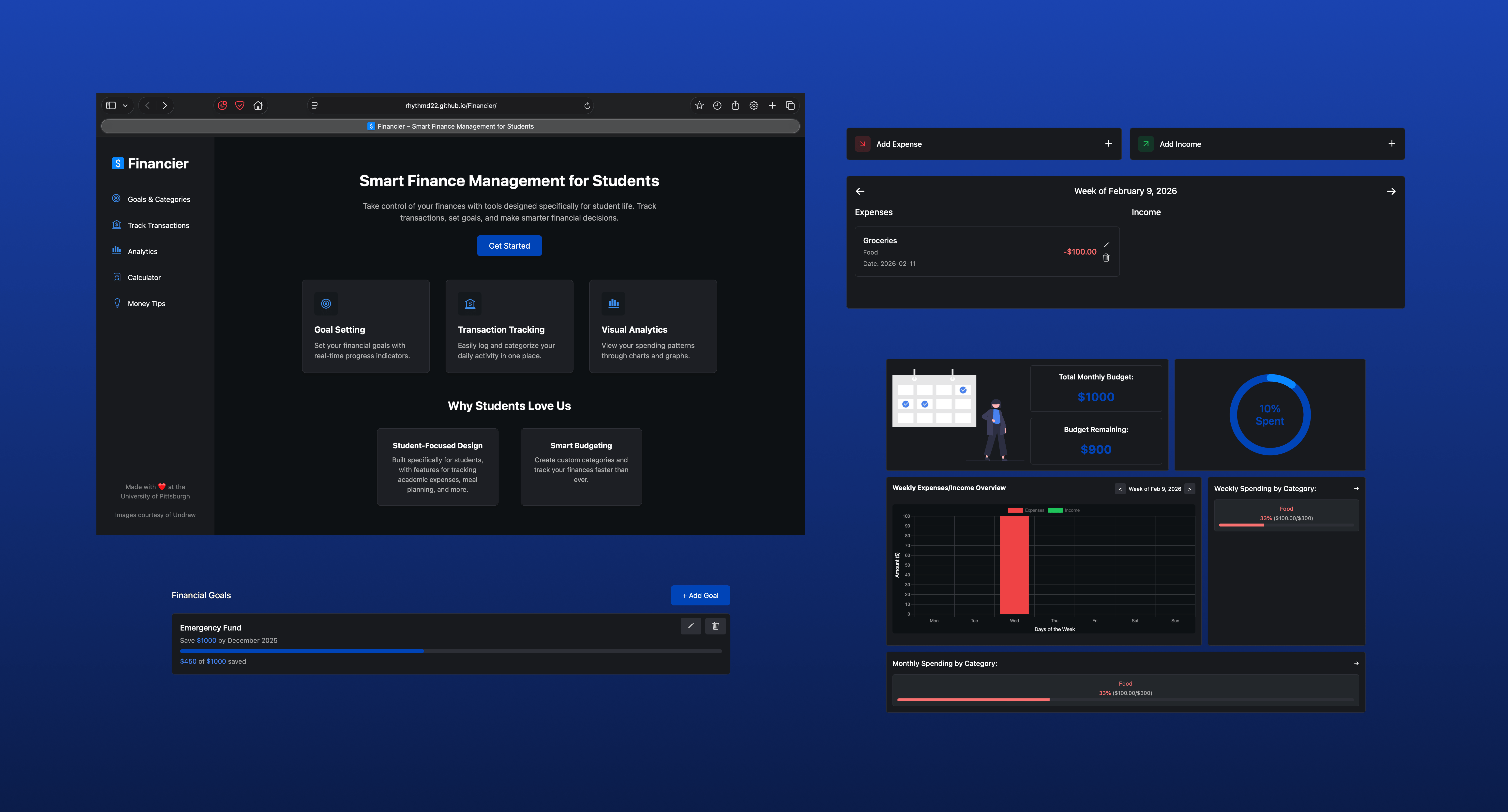This screenshot has height=812, width=1508.
Task: Delete the Emergency Fund goal
Action: 715,626
